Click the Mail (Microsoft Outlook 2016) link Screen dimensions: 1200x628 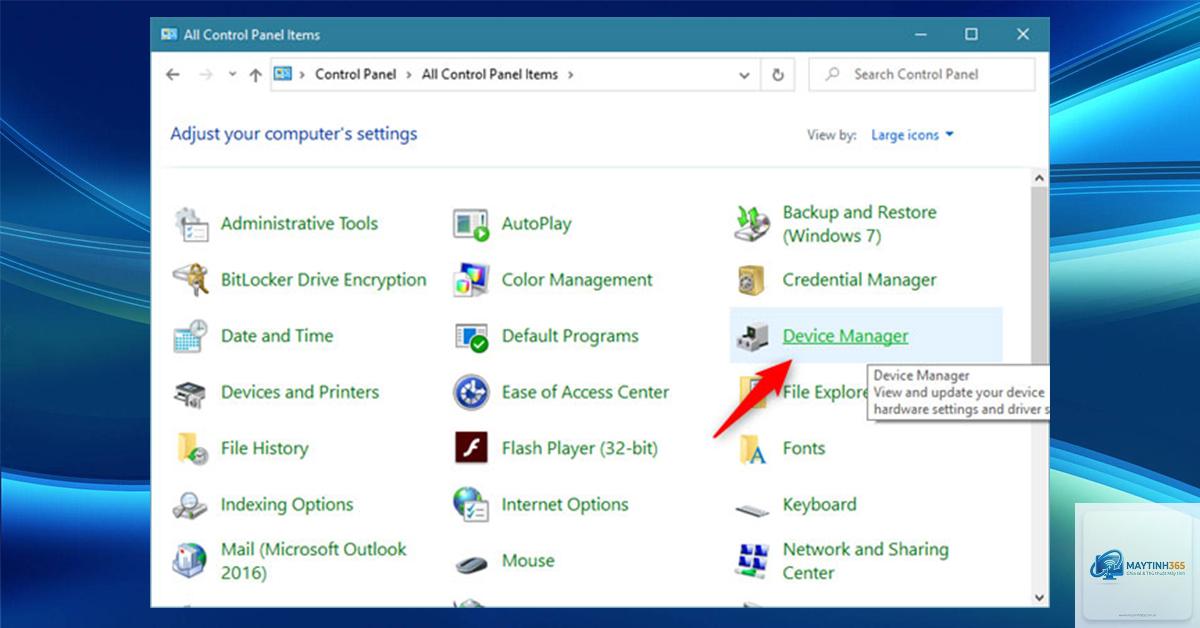pyautogui.click(x=313, y=561)
